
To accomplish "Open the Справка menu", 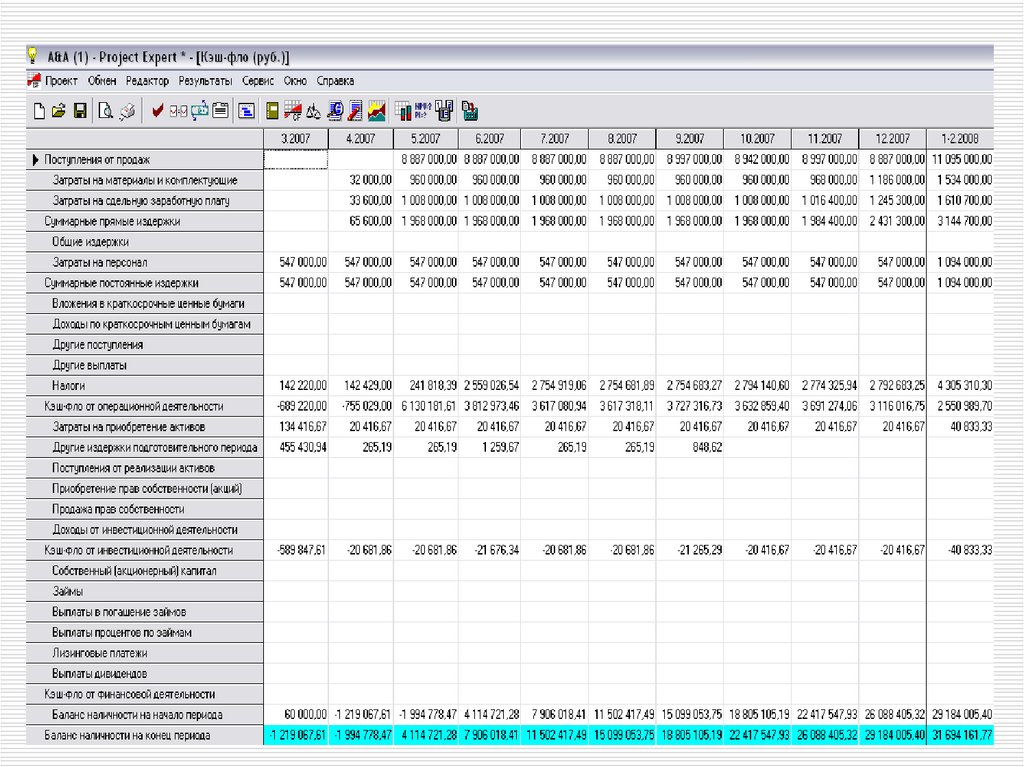I will (x=335, y=81).
